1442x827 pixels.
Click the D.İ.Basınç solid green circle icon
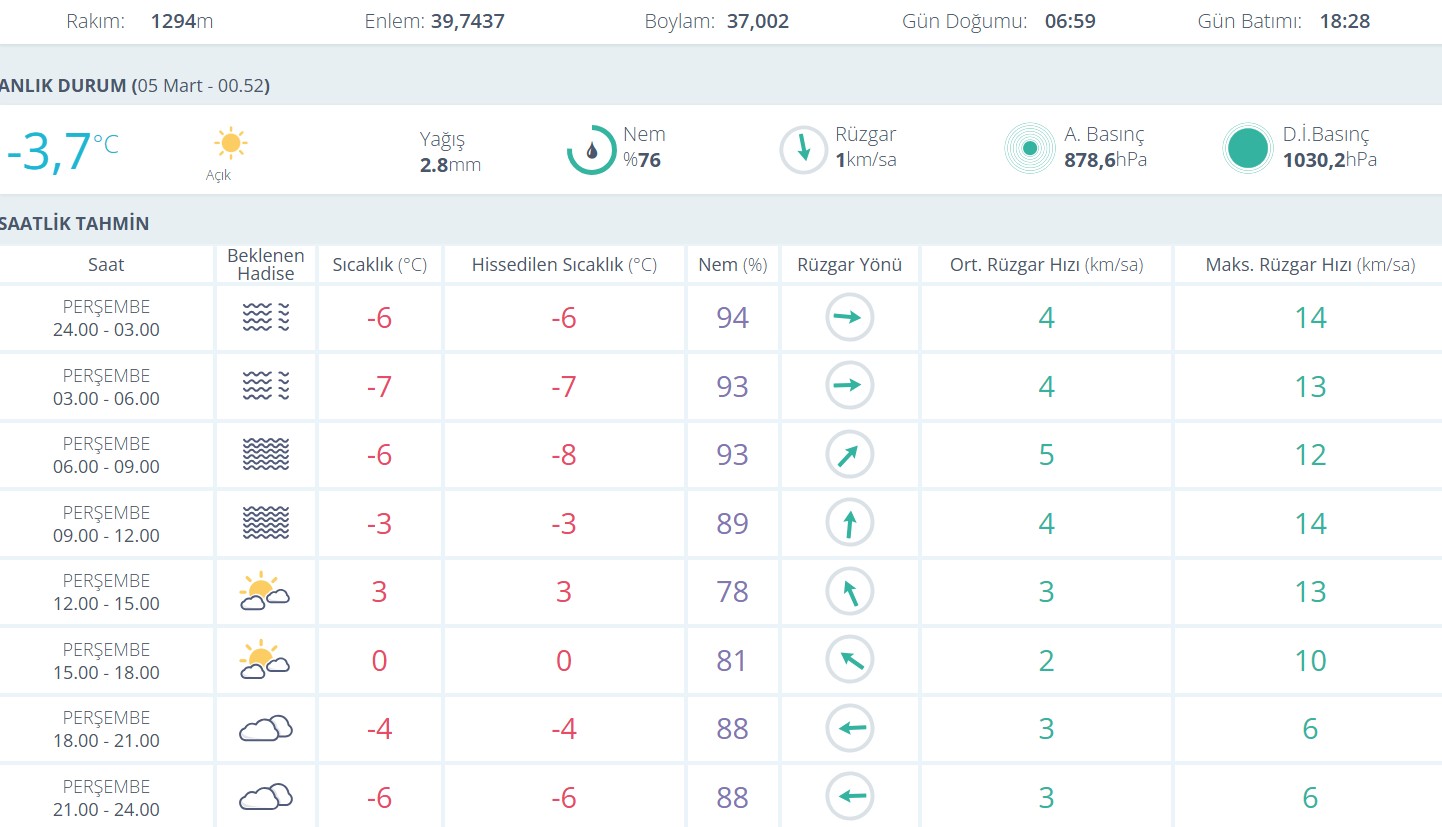coord(1247,149)
